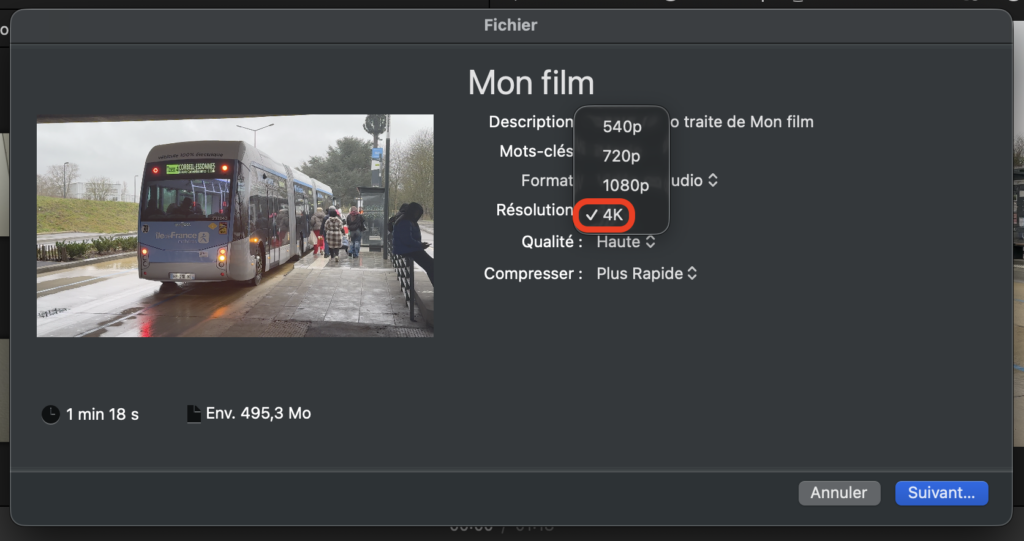Pick the 1080p resolution entry
The height and width of the screenshot is (541, 1024).
tap(625, 185)
